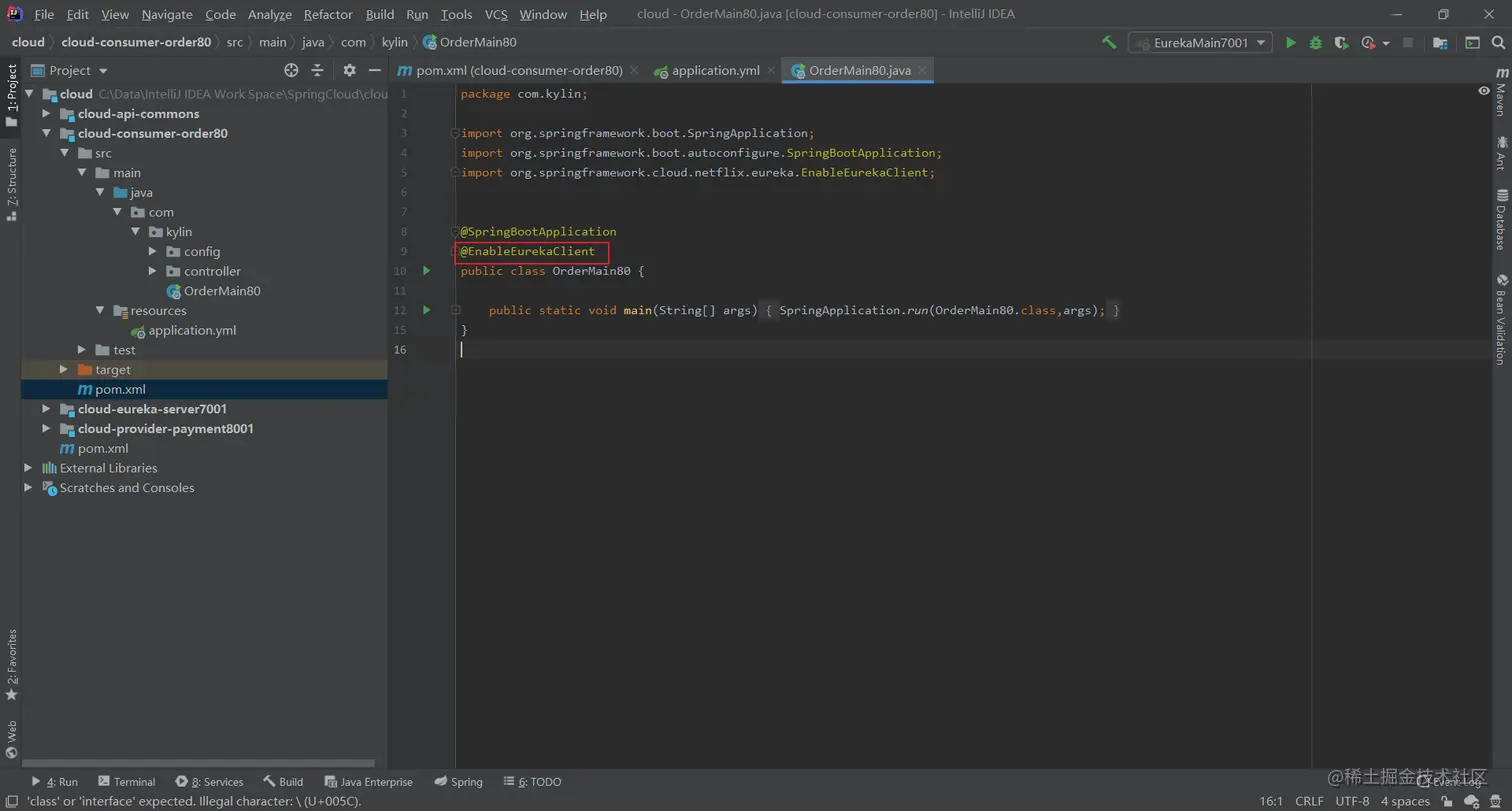Click the Run Anything terminal icon in toolbar
Screen dimensions: 1512x811
[x=1472, y=43]
